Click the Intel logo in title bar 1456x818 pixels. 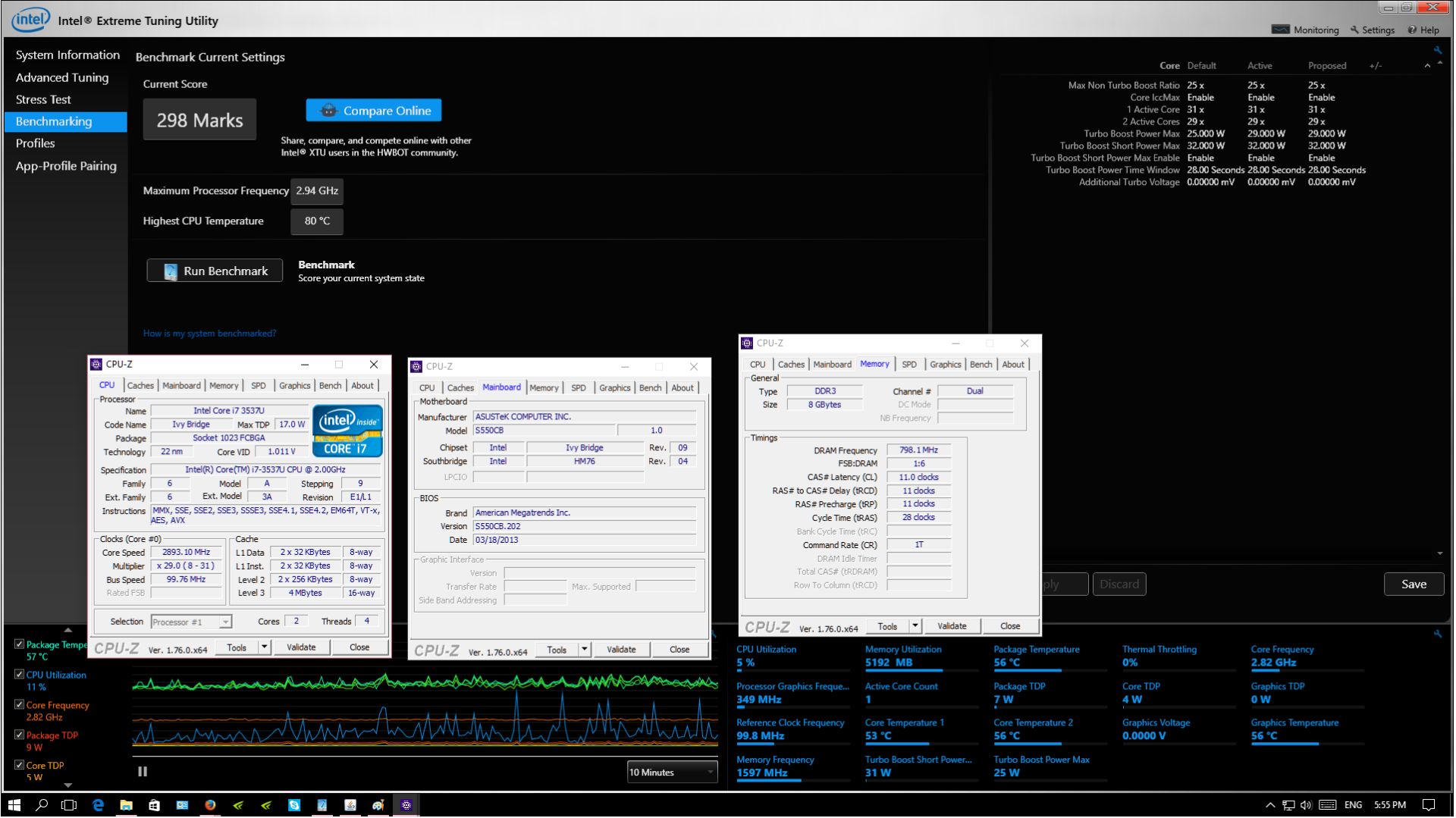coord(31,19)
